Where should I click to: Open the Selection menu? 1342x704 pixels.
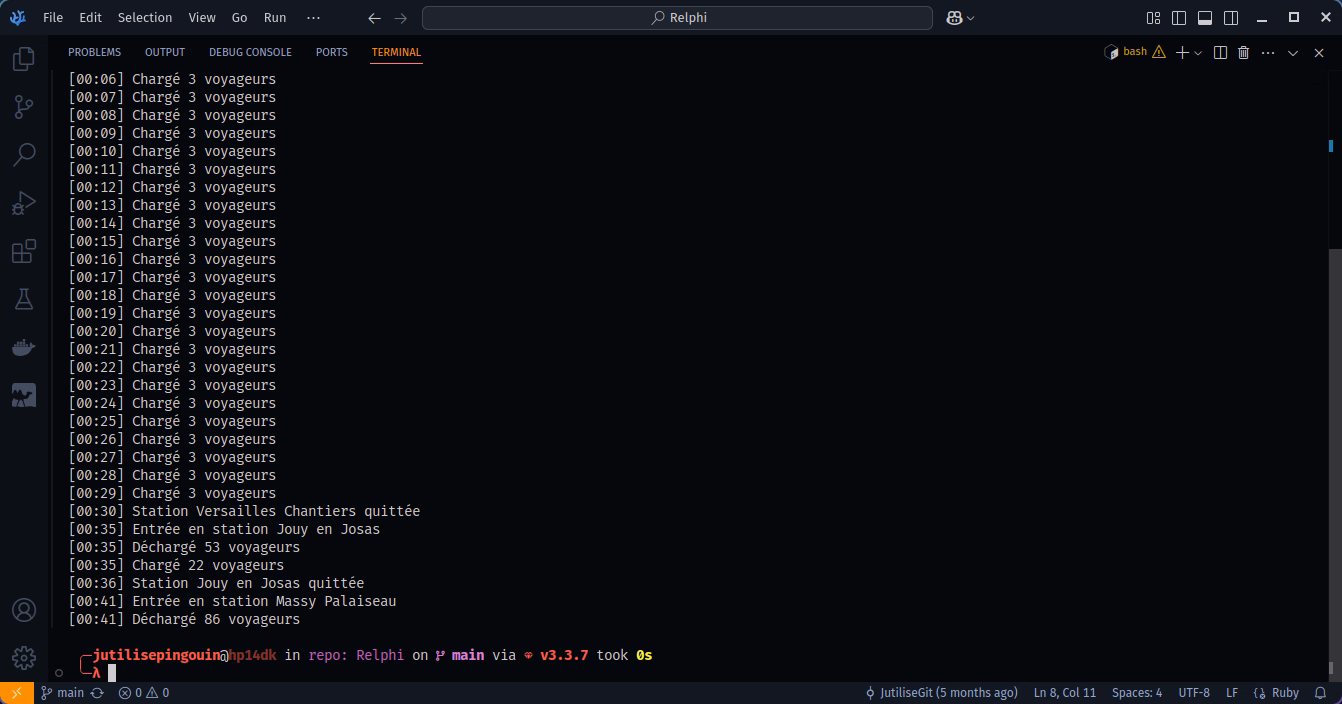coord(145,18)
